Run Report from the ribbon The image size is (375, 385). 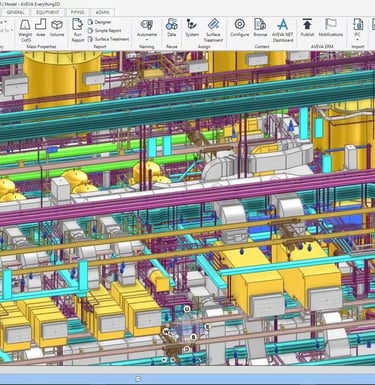click(x=77, y=30)
